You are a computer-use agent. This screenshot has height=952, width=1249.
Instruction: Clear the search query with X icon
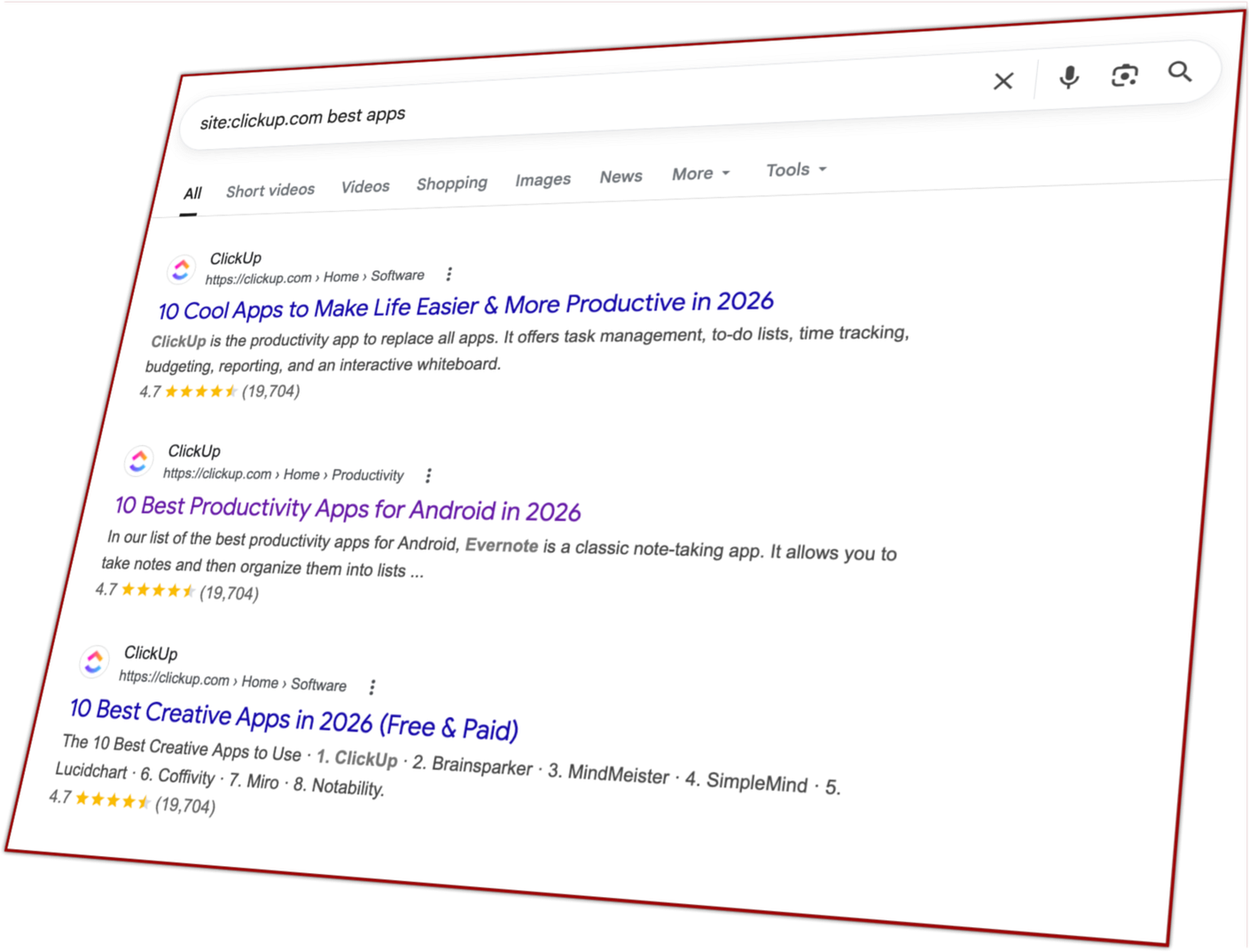[1003, 81]
